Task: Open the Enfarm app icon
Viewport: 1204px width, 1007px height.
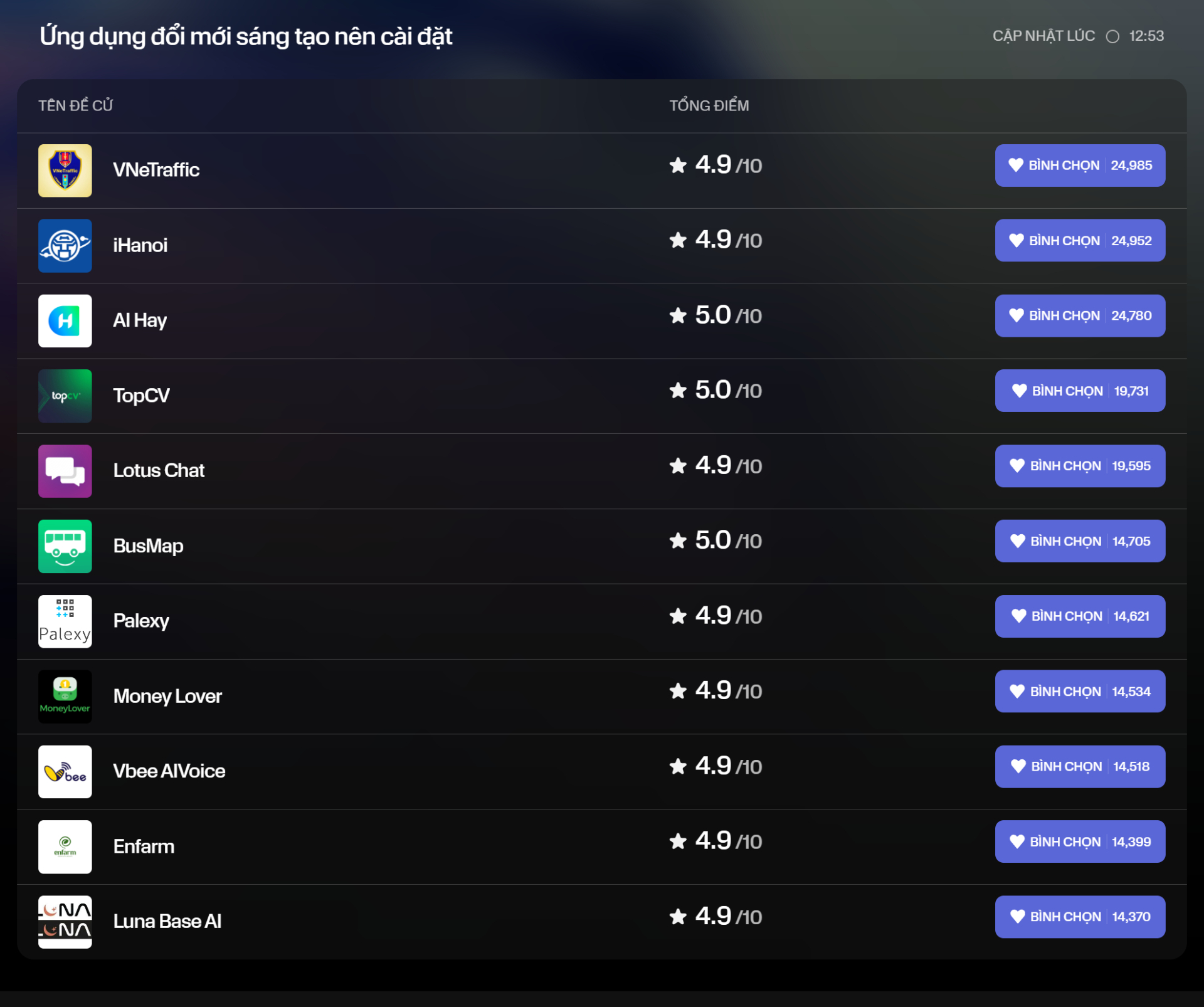Action: point(65,847)
